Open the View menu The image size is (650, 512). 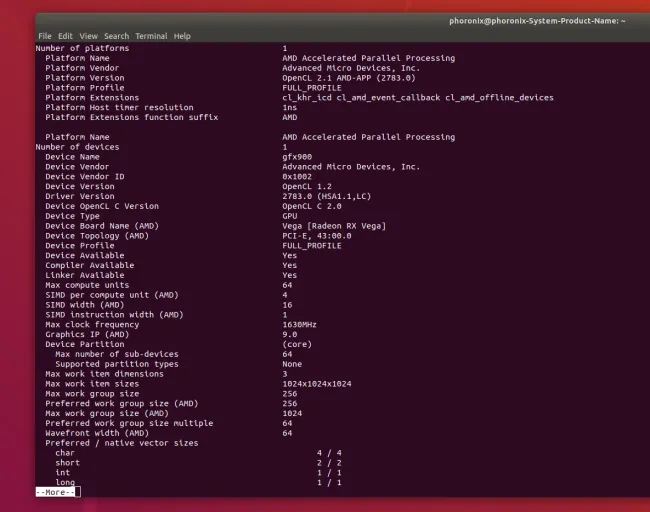(89, 36)
